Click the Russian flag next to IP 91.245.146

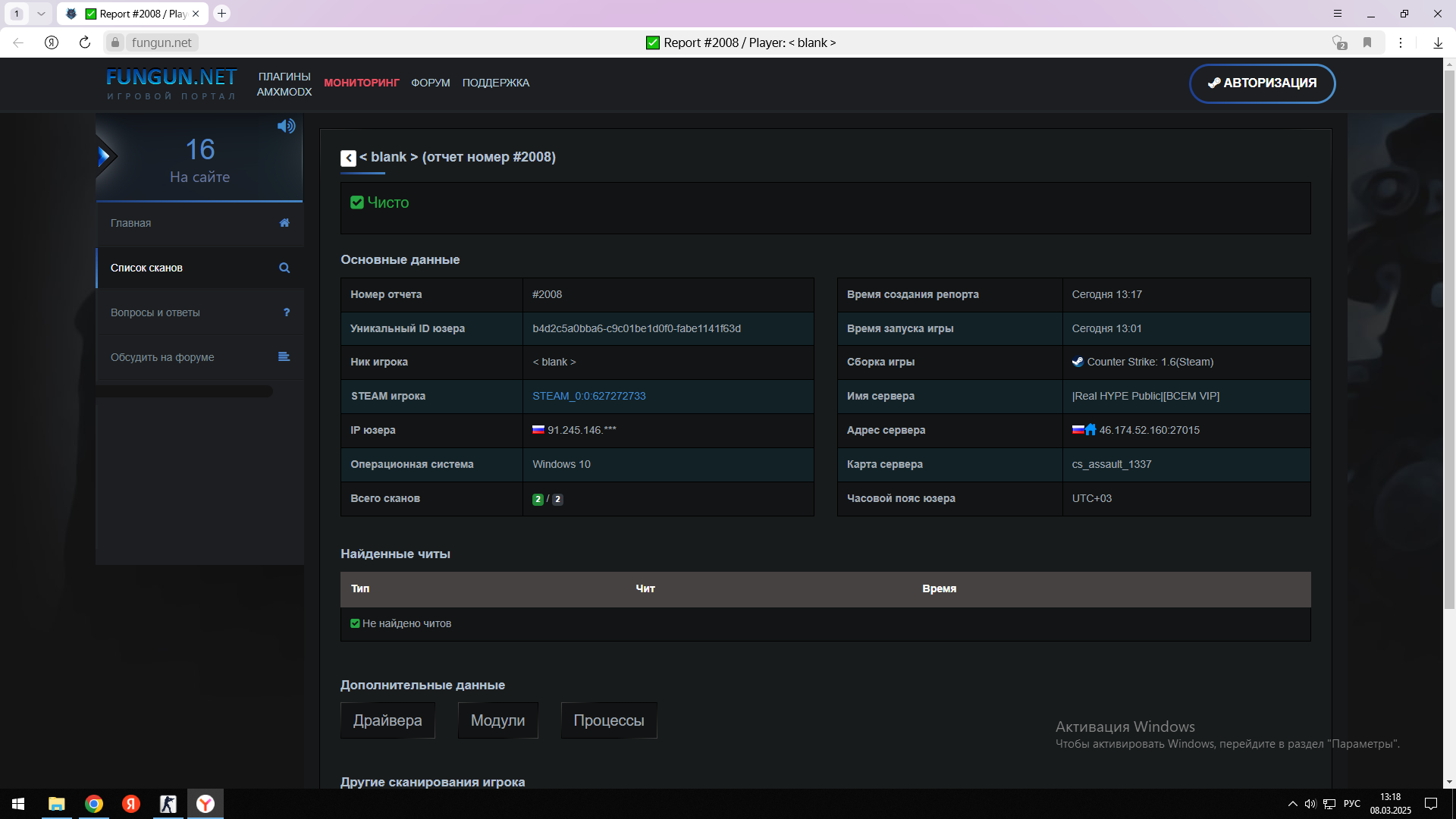pos(538,429)
